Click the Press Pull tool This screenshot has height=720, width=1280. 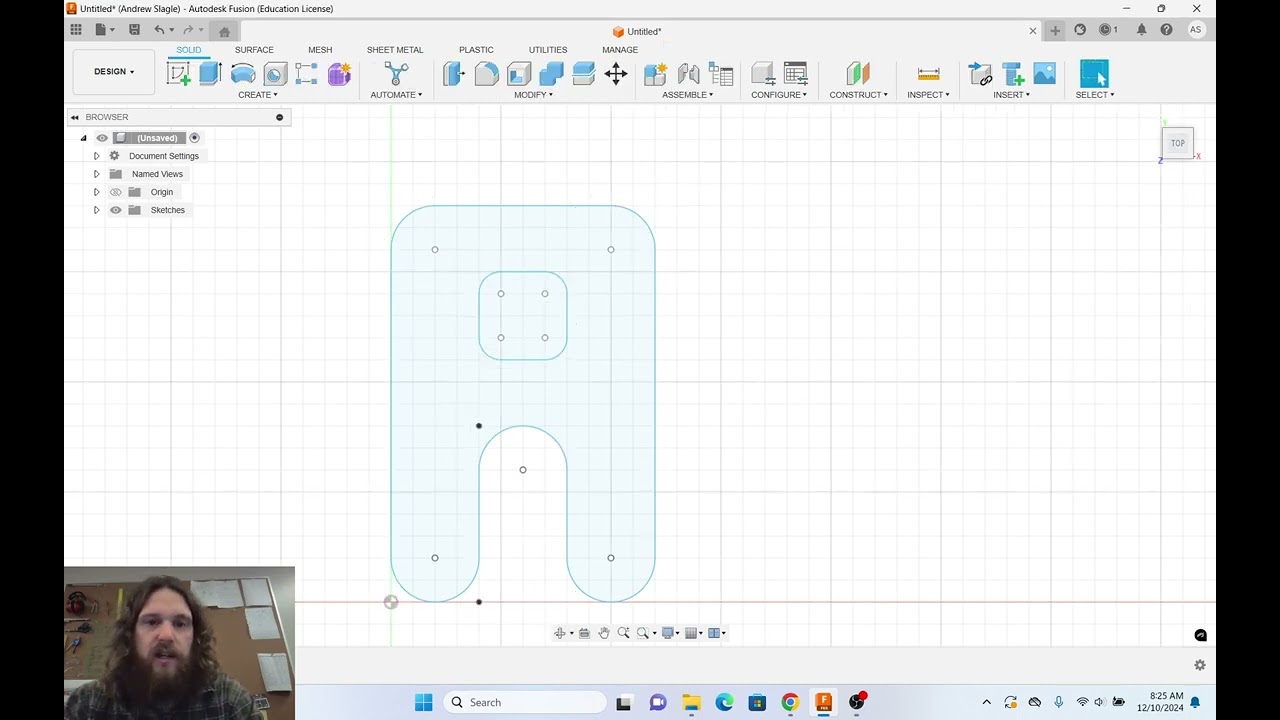click(x=454, y=73)
